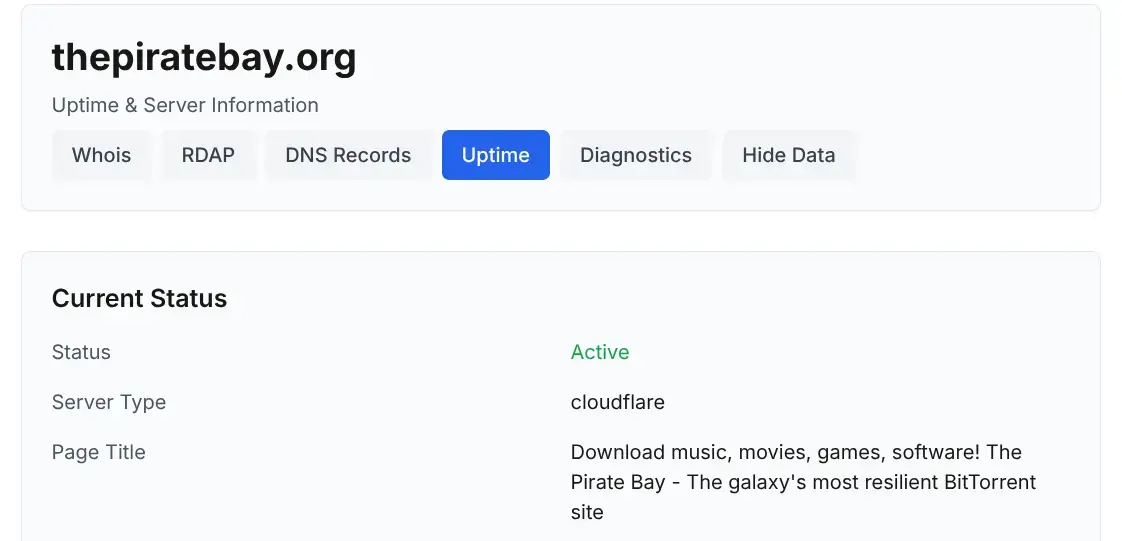1122x541 pixels.
Task: Click the active Uptime tab
Action: point(495,155)
